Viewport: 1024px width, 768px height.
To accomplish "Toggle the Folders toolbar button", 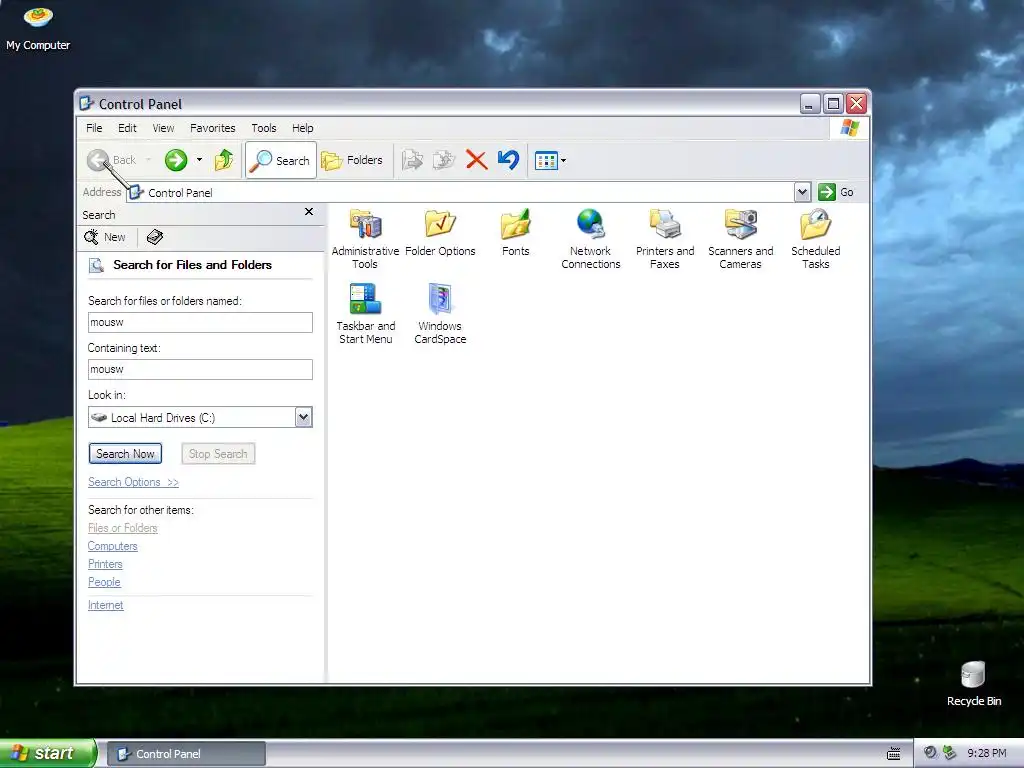I will point(352,160).
